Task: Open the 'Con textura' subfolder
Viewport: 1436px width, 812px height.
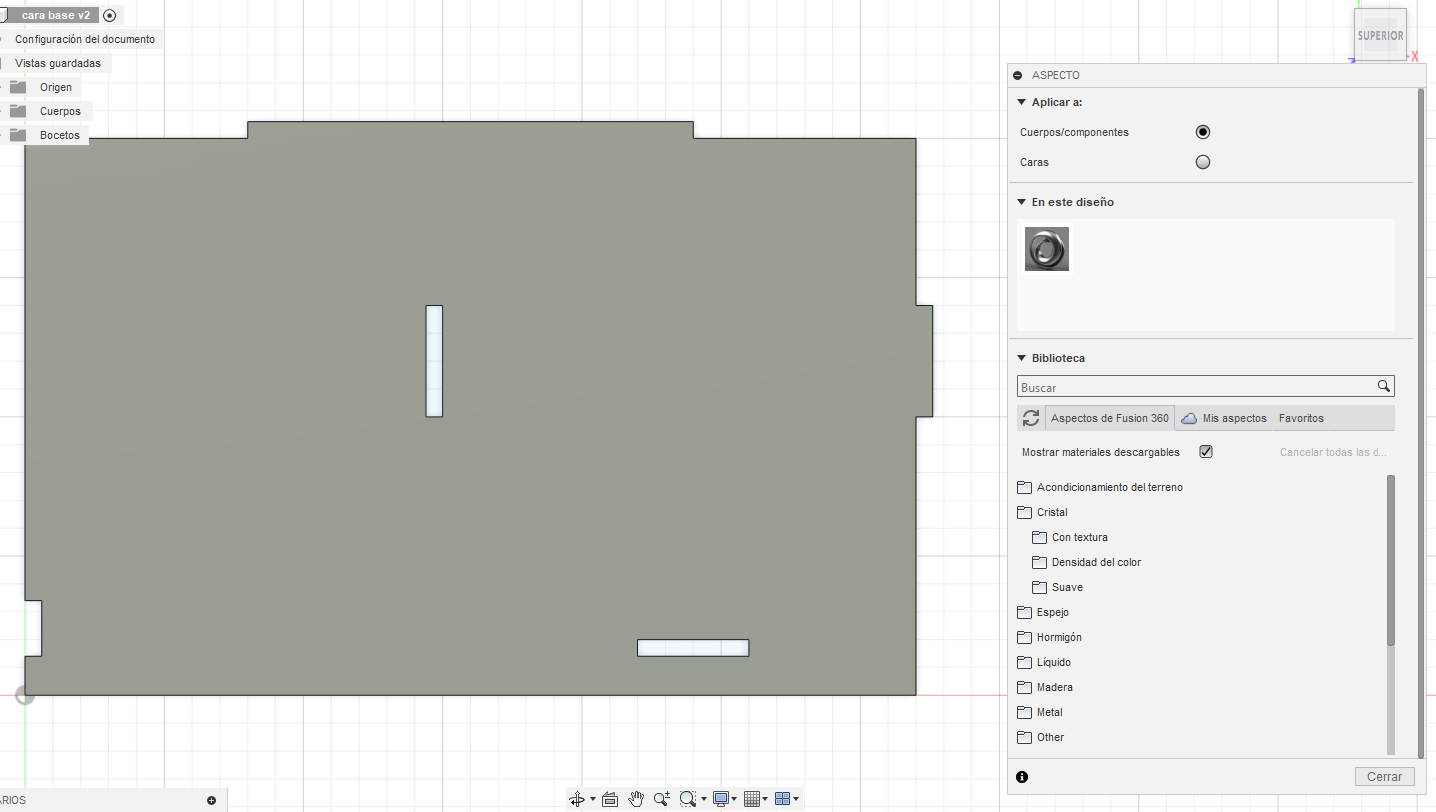Action: [x=1070, y=537]
